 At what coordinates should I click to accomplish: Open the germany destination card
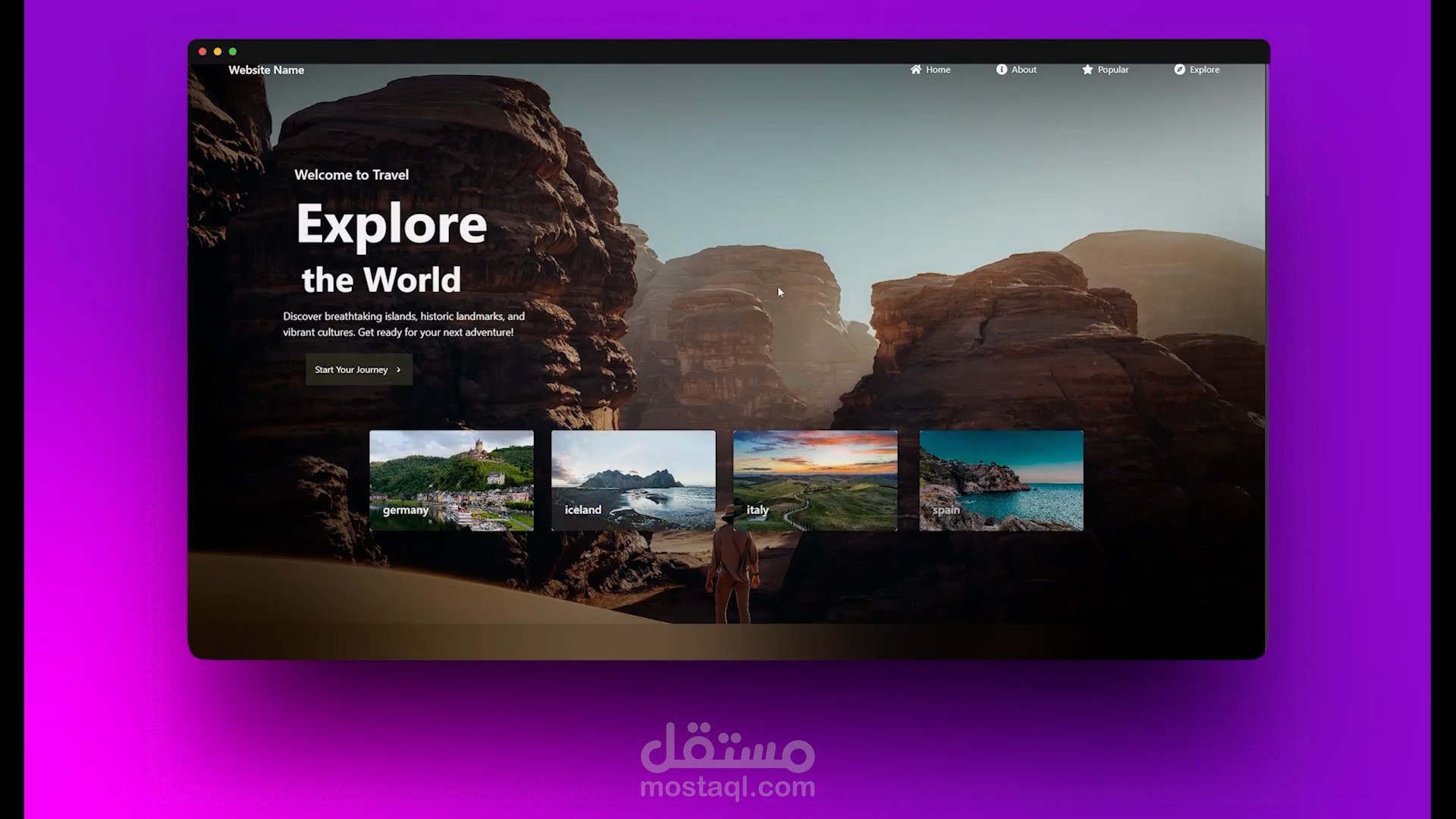(450, 480)
